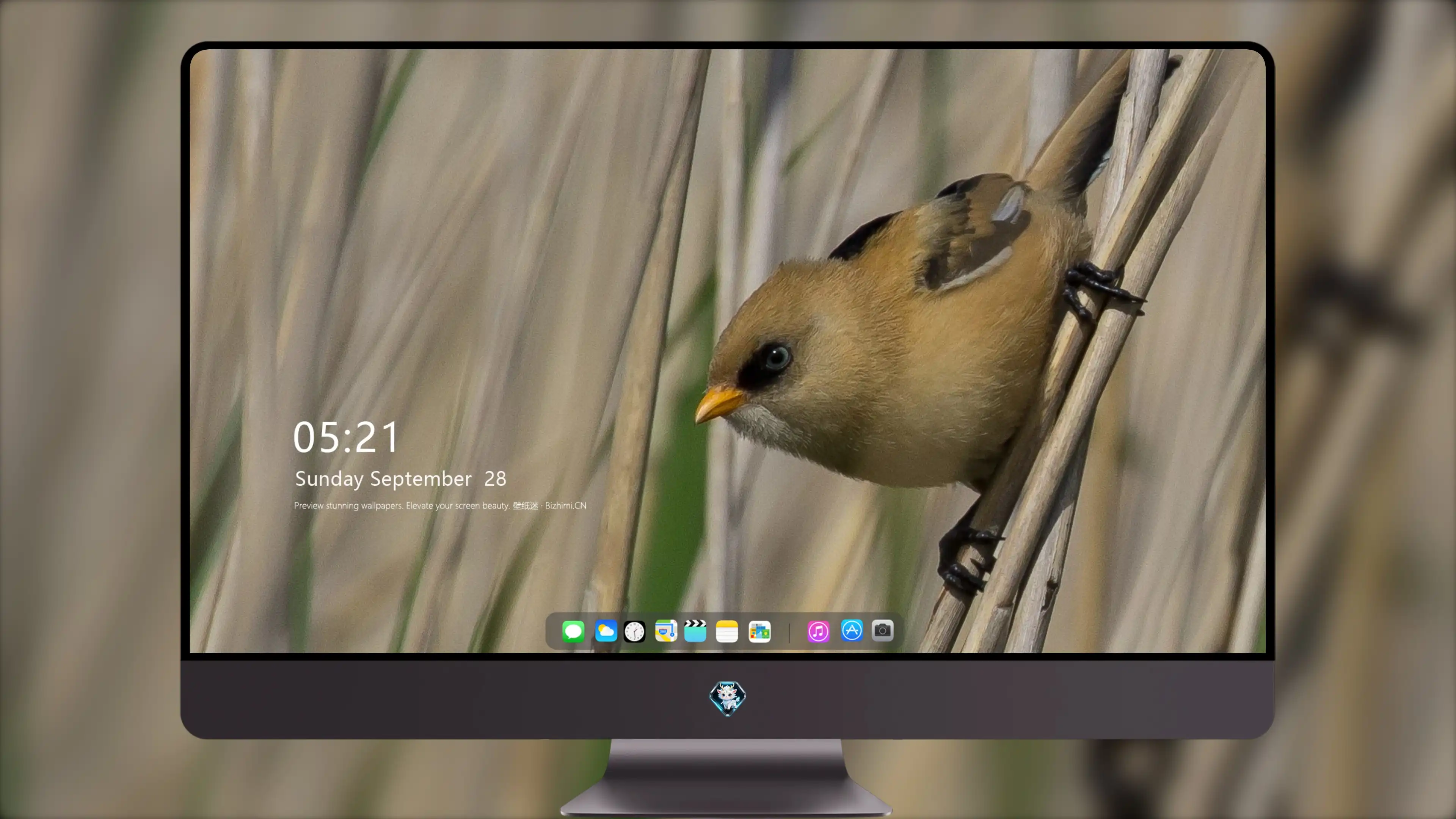
Task: Click the dragon logo on monitor chin
Action: pyautogui.click(x=728, y=698)
